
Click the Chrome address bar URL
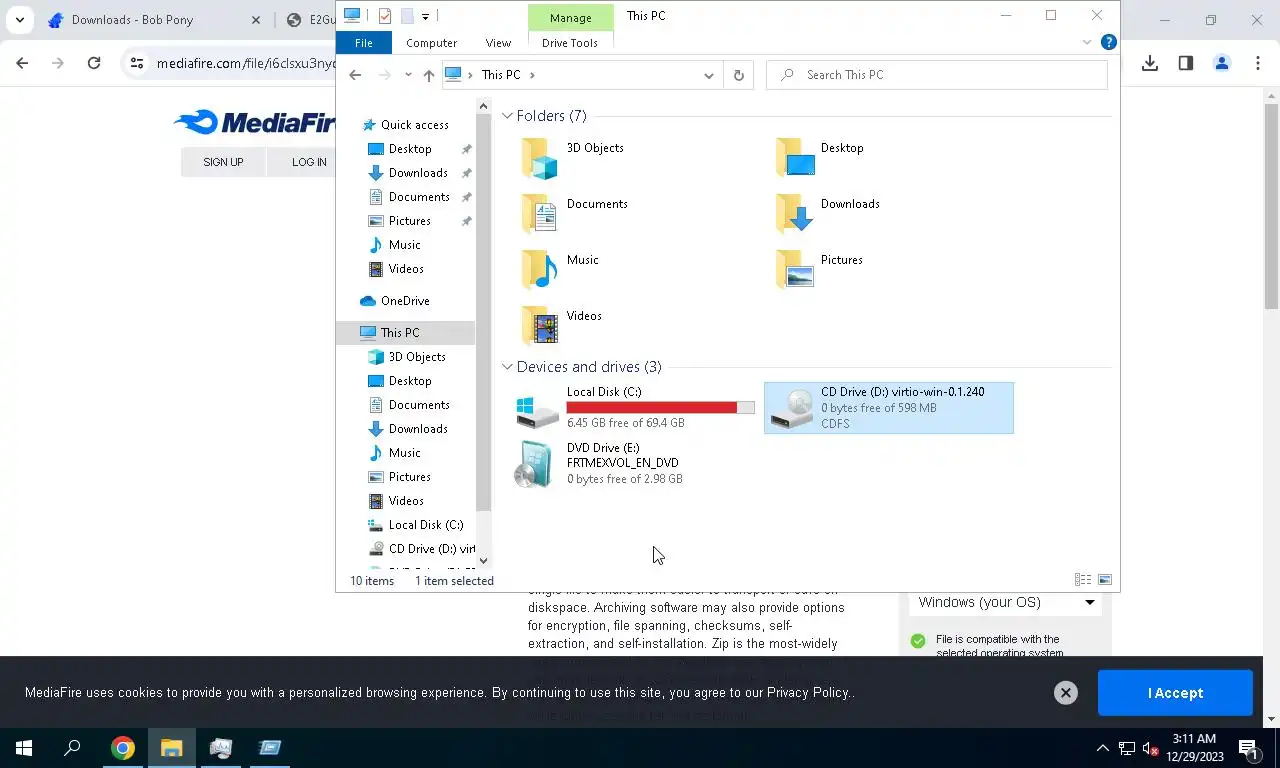coord(246,63)
